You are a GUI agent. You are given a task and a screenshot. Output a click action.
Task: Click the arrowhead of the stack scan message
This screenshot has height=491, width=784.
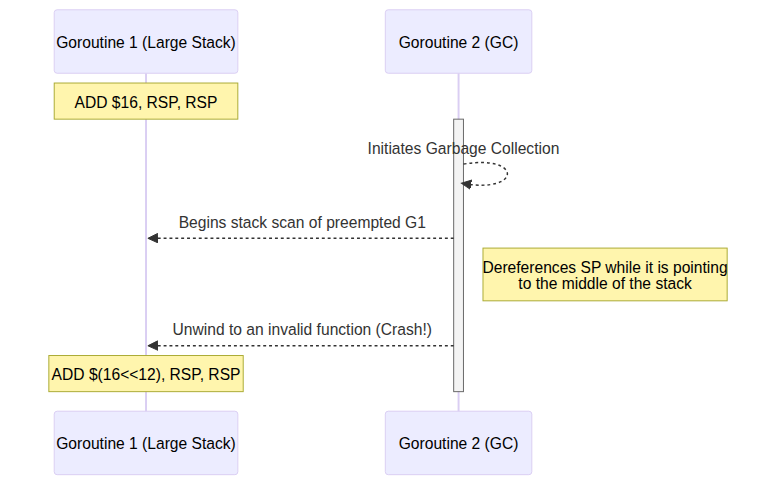pyautogui.click(x=153, y=238)
